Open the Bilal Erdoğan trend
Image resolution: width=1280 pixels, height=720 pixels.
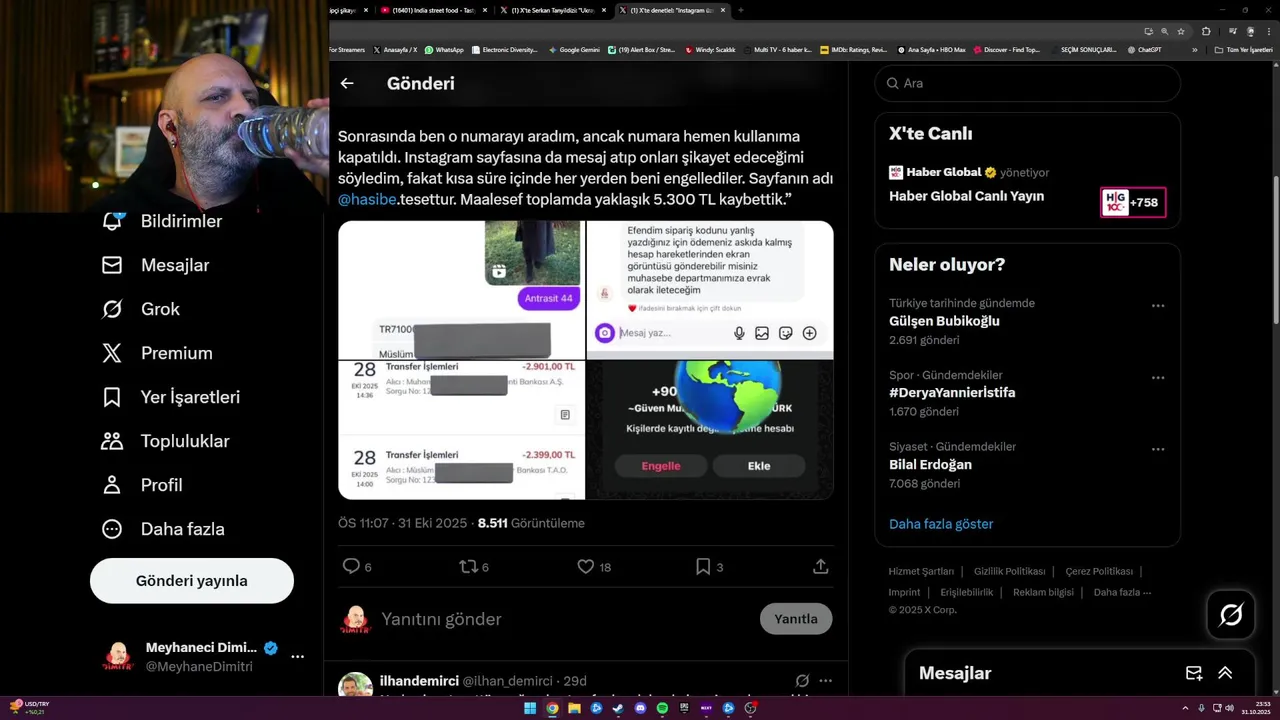(x=930, y=465)
